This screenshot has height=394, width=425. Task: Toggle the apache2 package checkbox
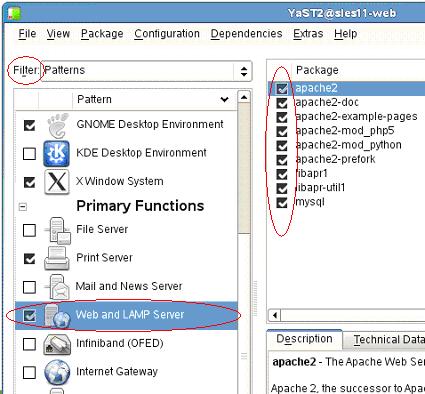point(282,89)
